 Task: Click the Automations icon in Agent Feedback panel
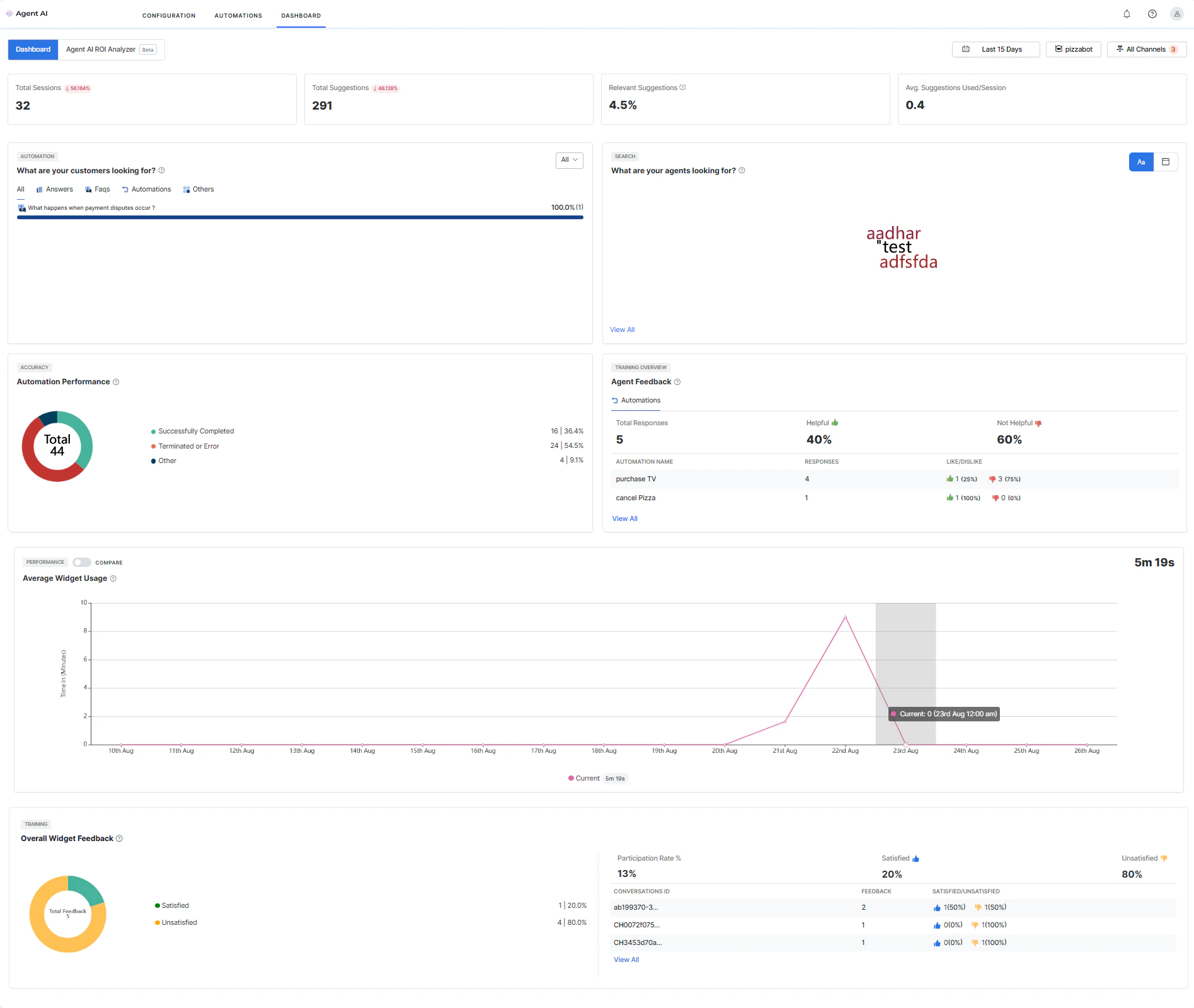[x=614, y=400]
